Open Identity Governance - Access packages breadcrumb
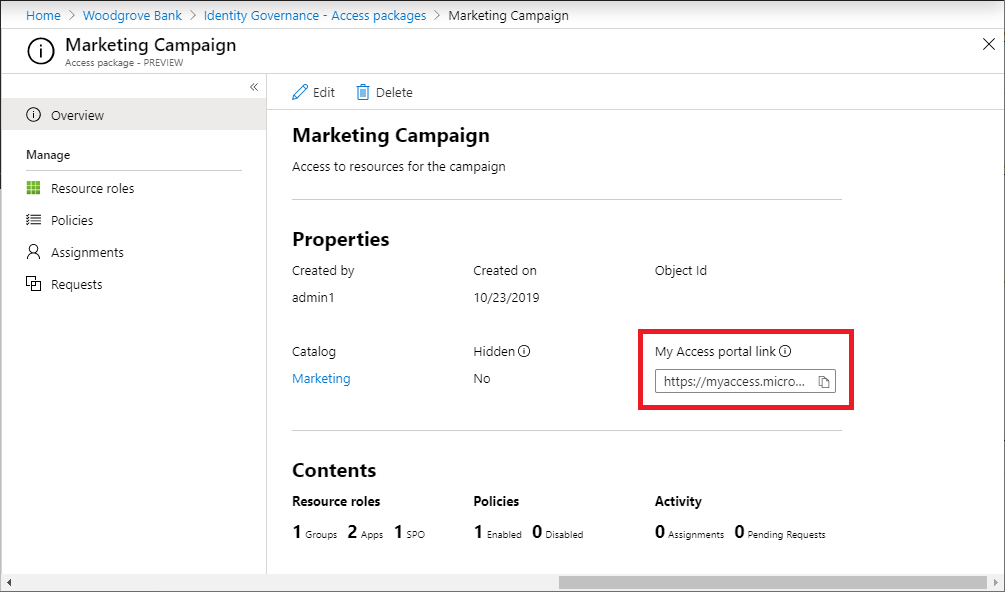Image resolution: width=1005 pixels, height=592 pixels. [314, 15]
